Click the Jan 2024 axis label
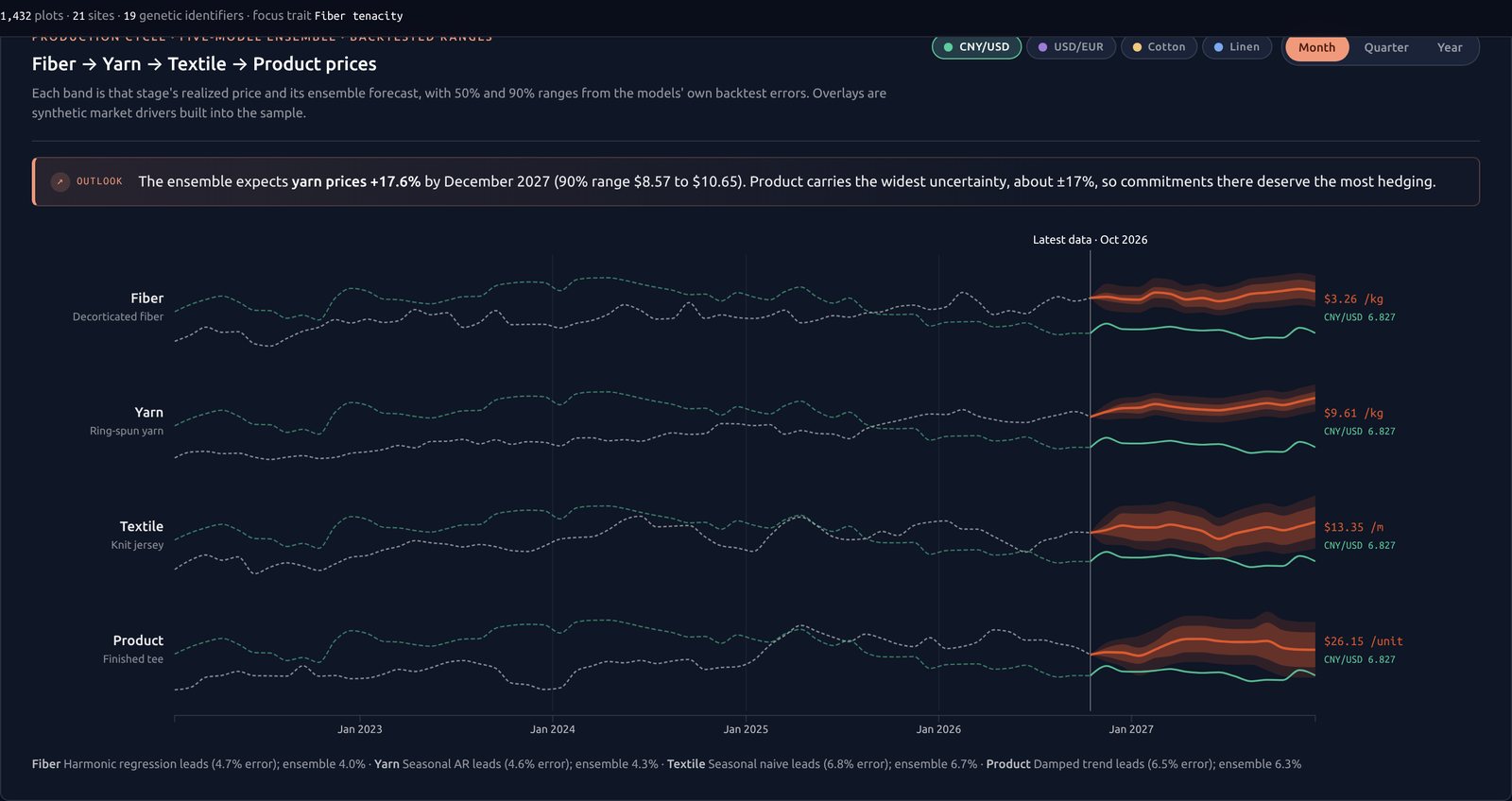The image size is (1512, 801). (553, 729)
